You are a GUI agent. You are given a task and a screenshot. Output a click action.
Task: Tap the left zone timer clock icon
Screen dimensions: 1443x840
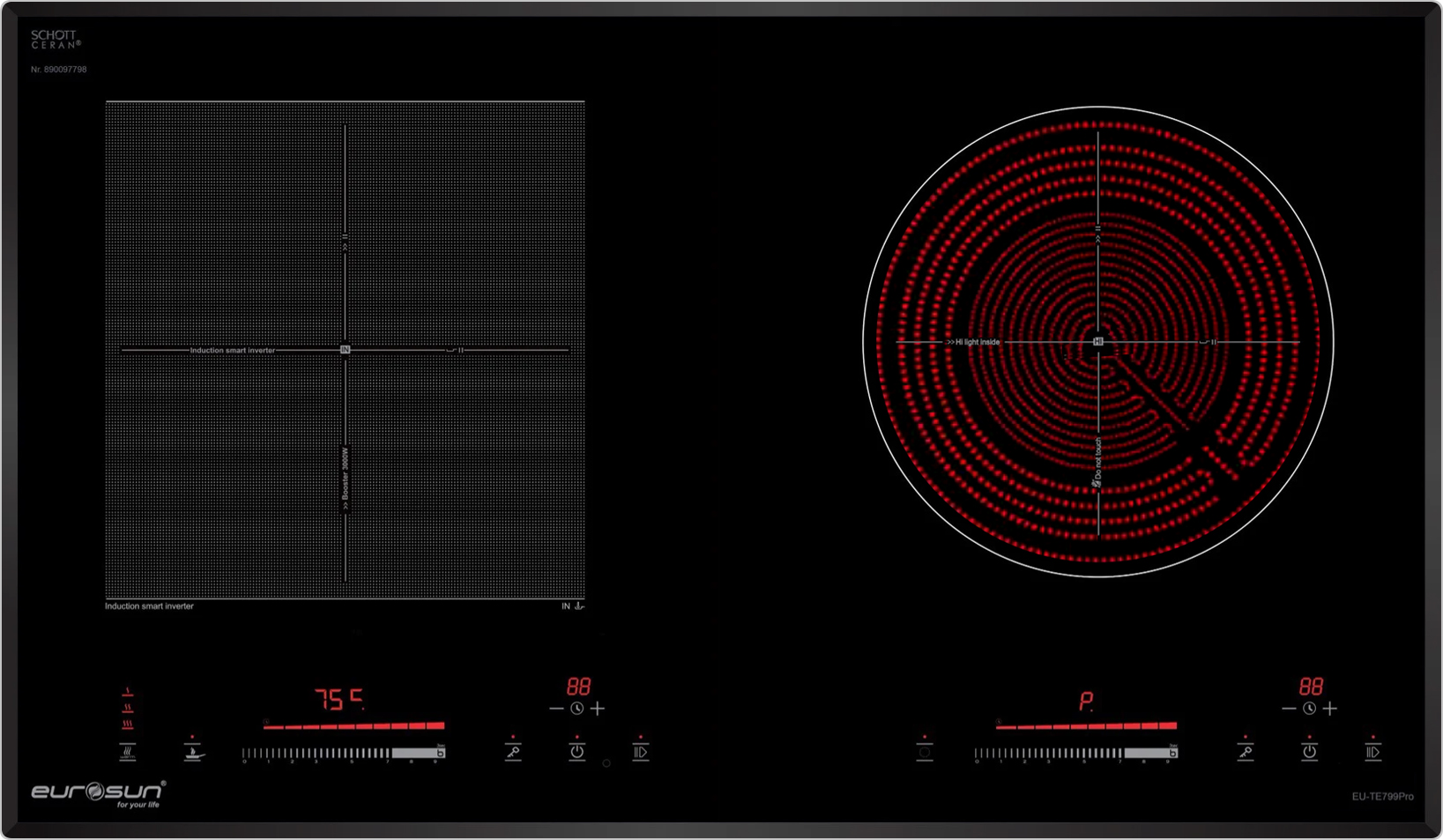(576, 709)
